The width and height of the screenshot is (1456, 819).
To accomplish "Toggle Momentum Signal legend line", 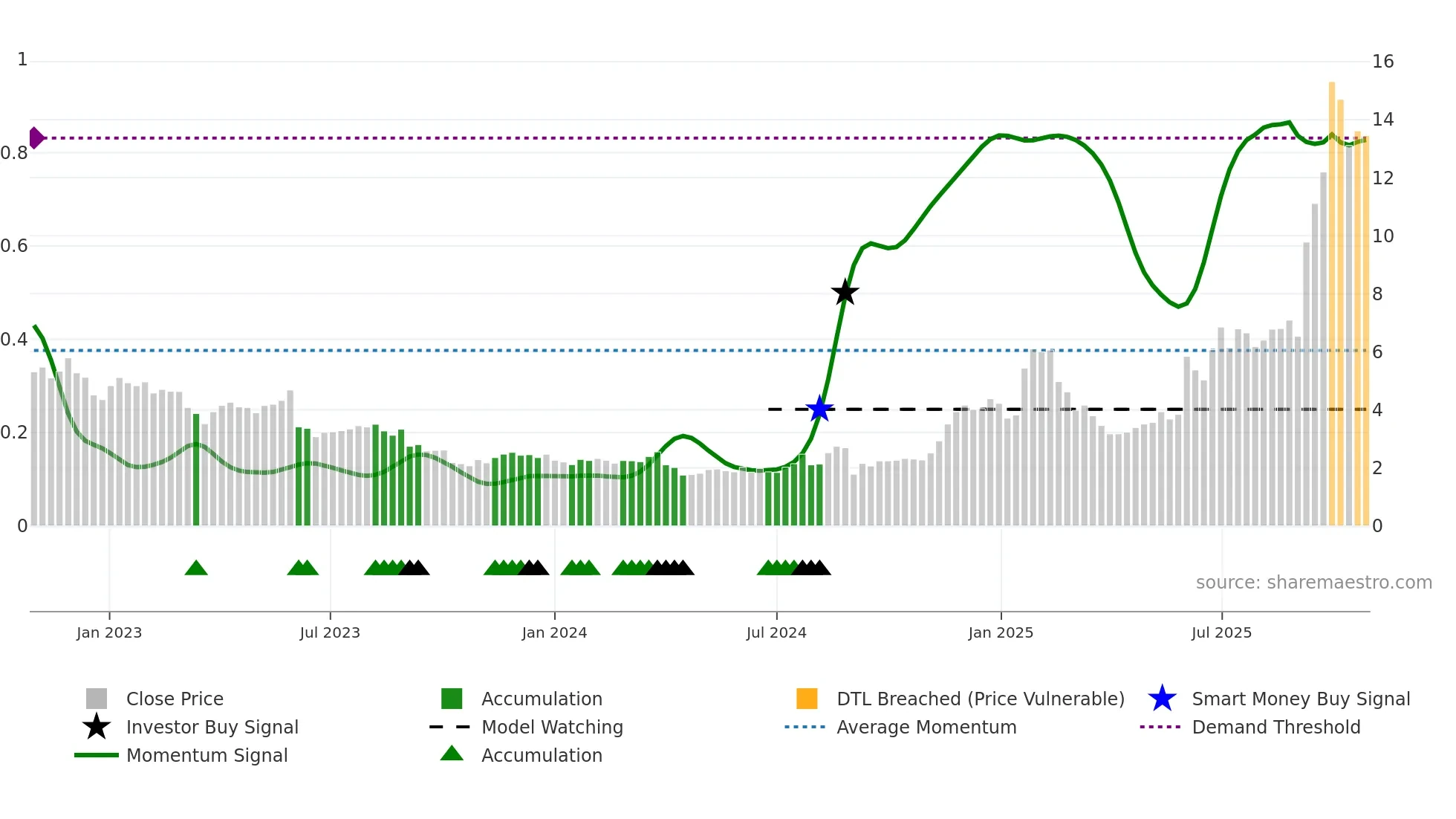I will 97,755.
